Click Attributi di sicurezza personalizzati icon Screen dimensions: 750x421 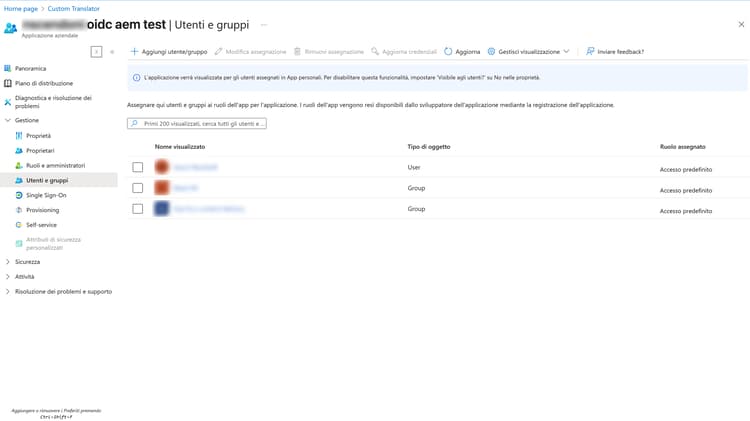coord(19,244)
